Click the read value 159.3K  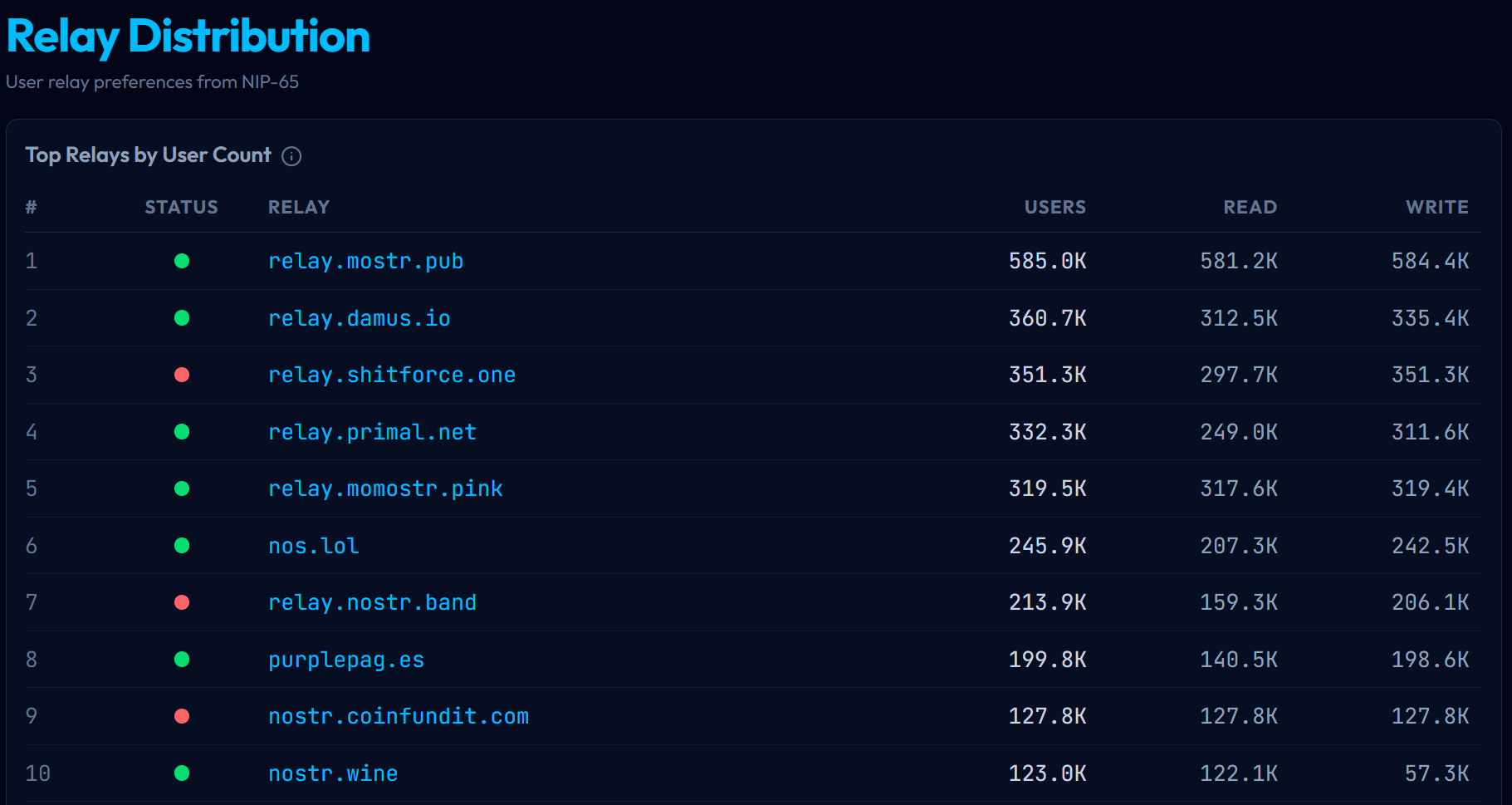point(1239,602)
